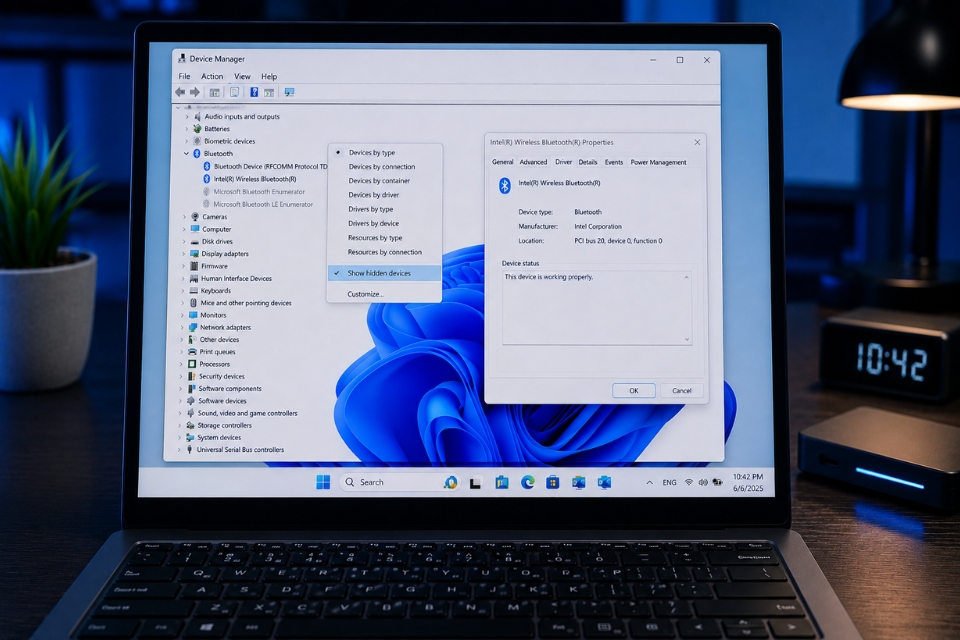Image resolution: width=960 pixels, height=640 pixels.
Task: Open the ENG language indicator in tray
Action: click(669, 483)
